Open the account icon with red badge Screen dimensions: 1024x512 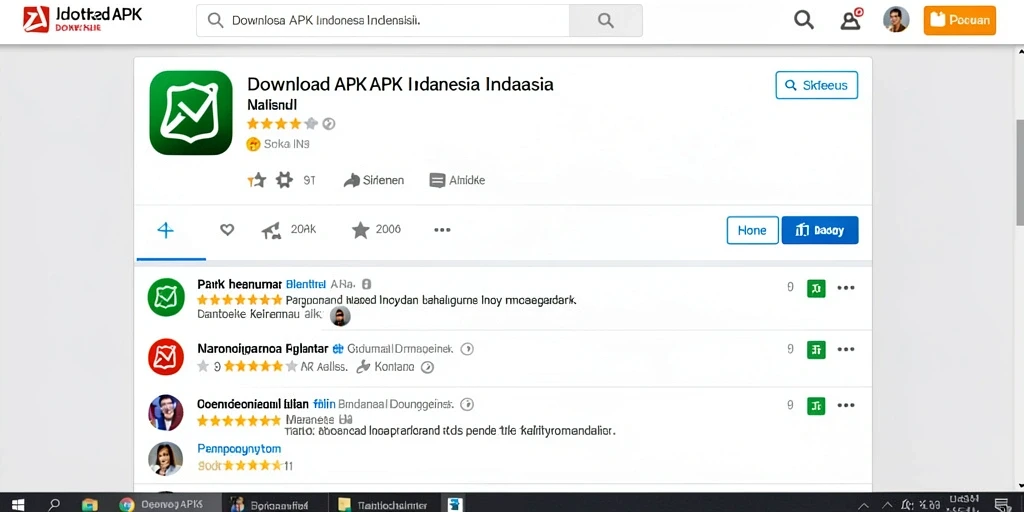(851, 20)
